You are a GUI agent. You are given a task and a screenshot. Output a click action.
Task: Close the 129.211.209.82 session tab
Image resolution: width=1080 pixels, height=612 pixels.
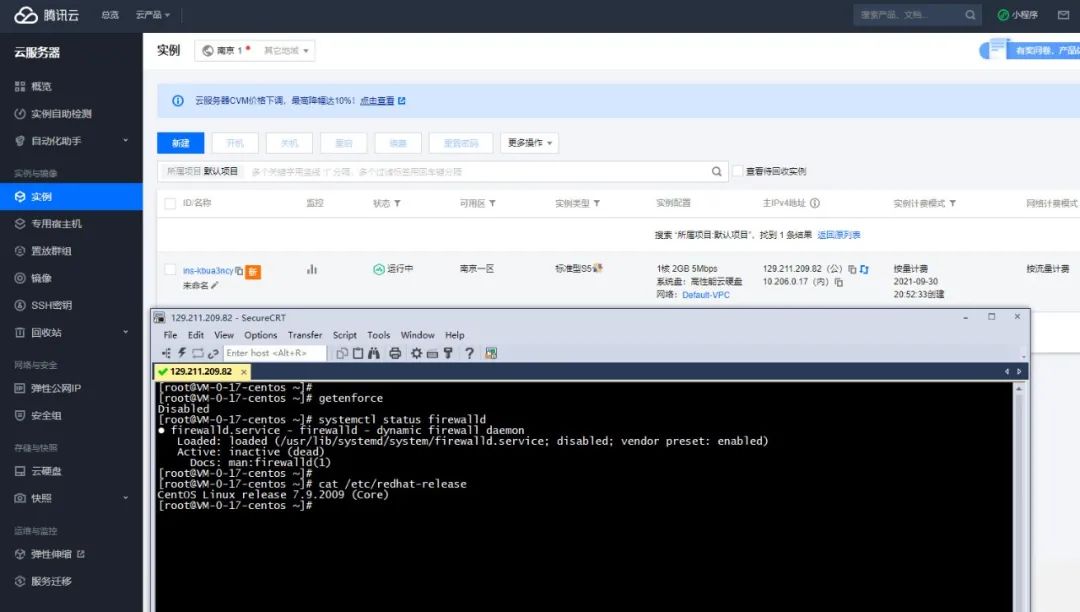point(244,372)
